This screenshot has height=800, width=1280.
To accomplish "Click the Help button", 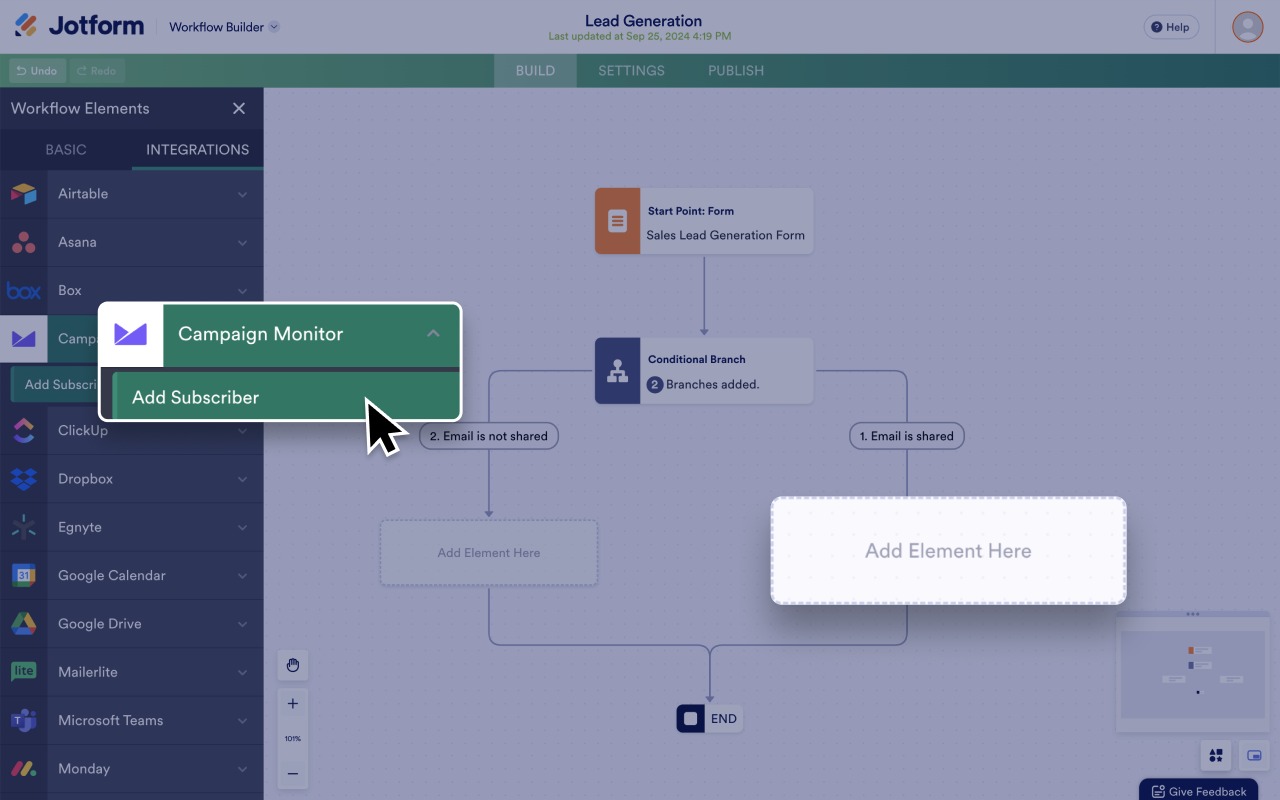I will [1171, 27].
